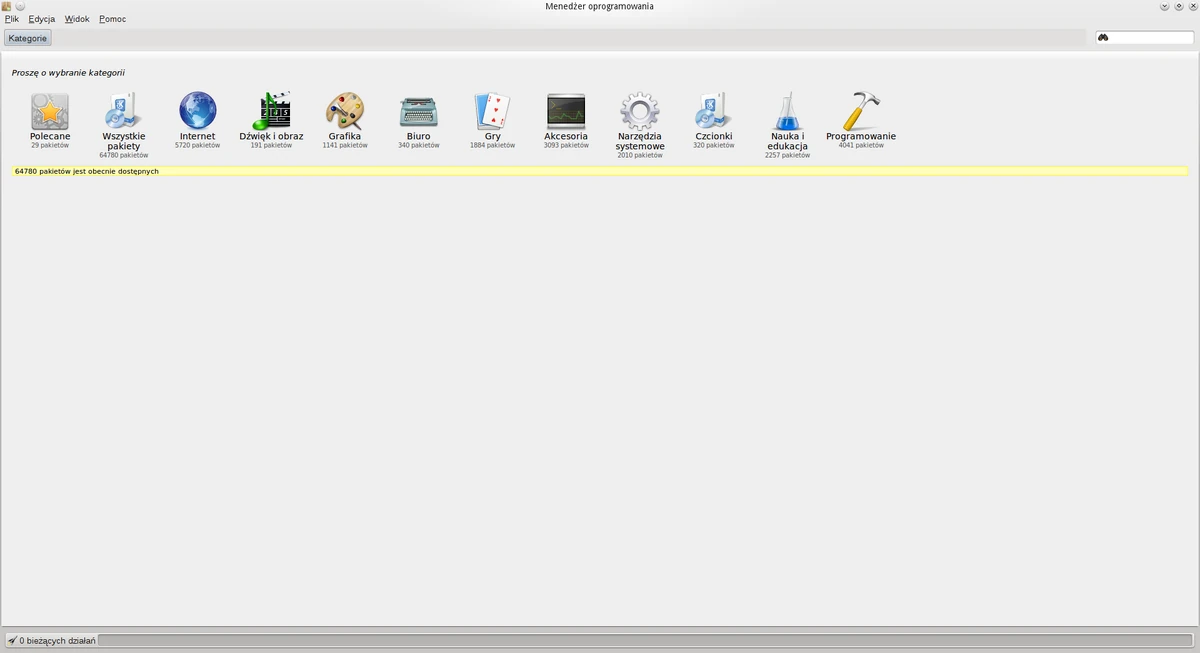Select the Akcesoria category
Viewport: 1200px width, 653px height.
(x=566, y=110)
